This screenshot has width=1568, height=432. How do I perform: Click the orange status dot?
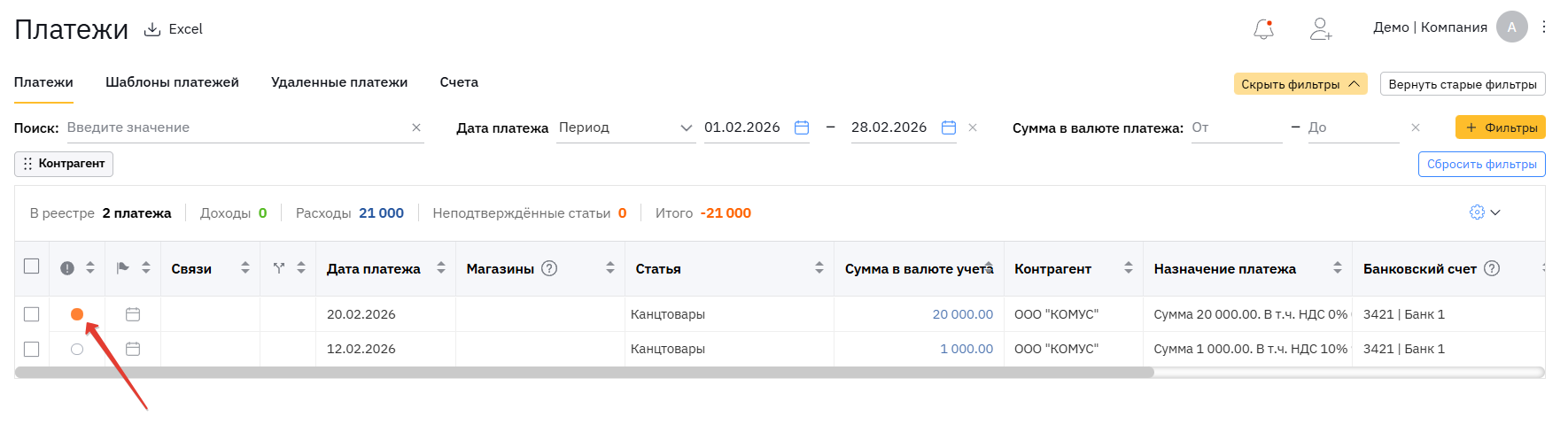click(77, 314)
